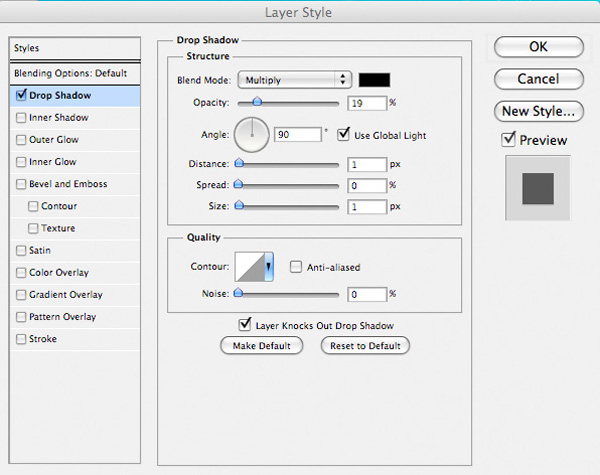Select the Drop Shadow list row
The width and height of the screenshot is (600, 475).
click(x=75, y=96)
